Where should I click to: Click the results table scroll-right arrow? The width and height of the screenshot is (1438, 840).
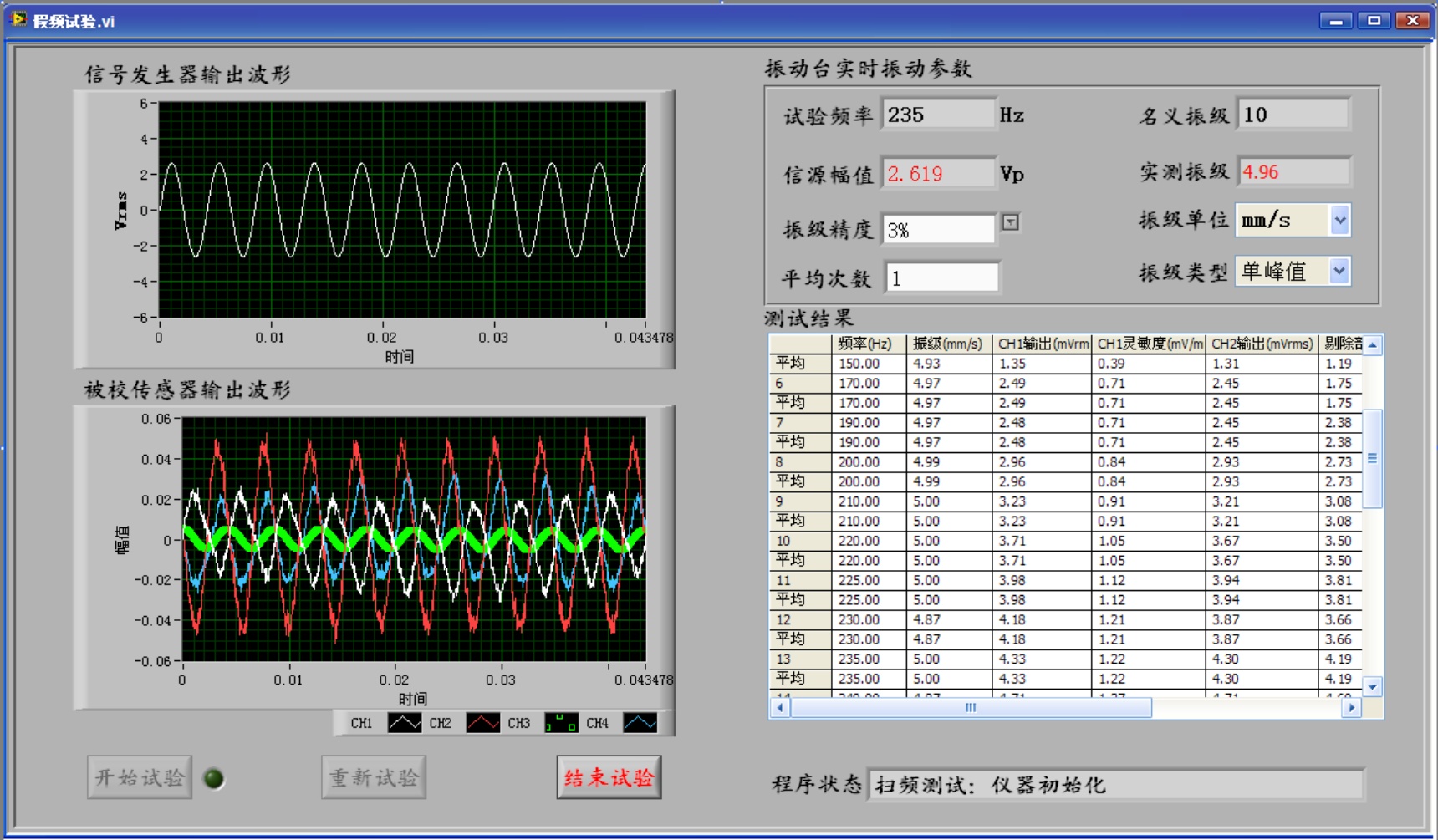(1351, 708)
